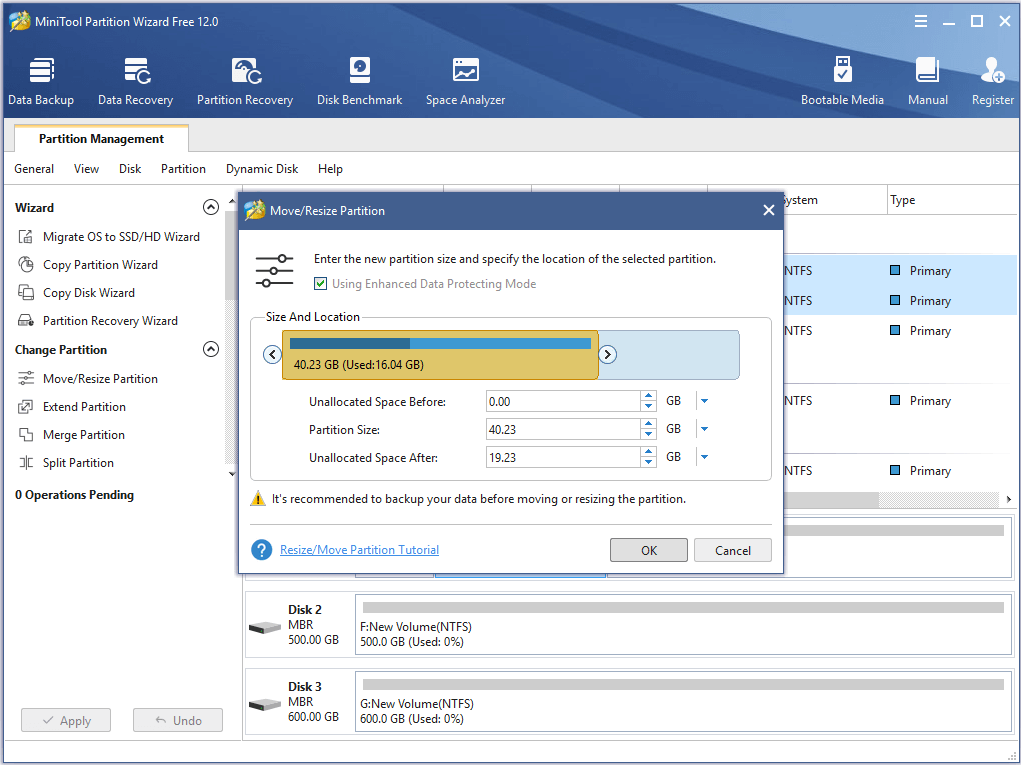The image size is (1021, 765).
Task: Open Resize/Move Partition Tutorial link
Action: (359, 550)
